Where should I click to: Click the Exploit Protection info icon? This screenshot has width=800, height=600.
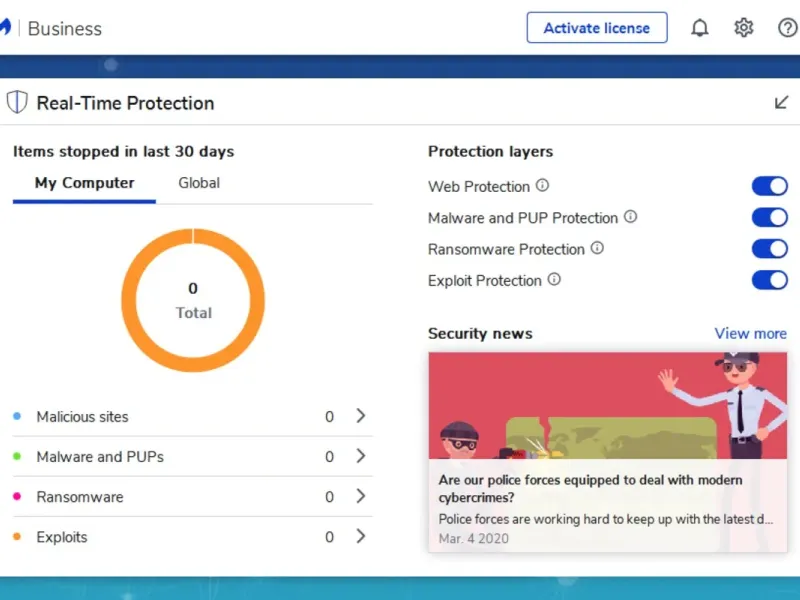(x=554, y=280)
